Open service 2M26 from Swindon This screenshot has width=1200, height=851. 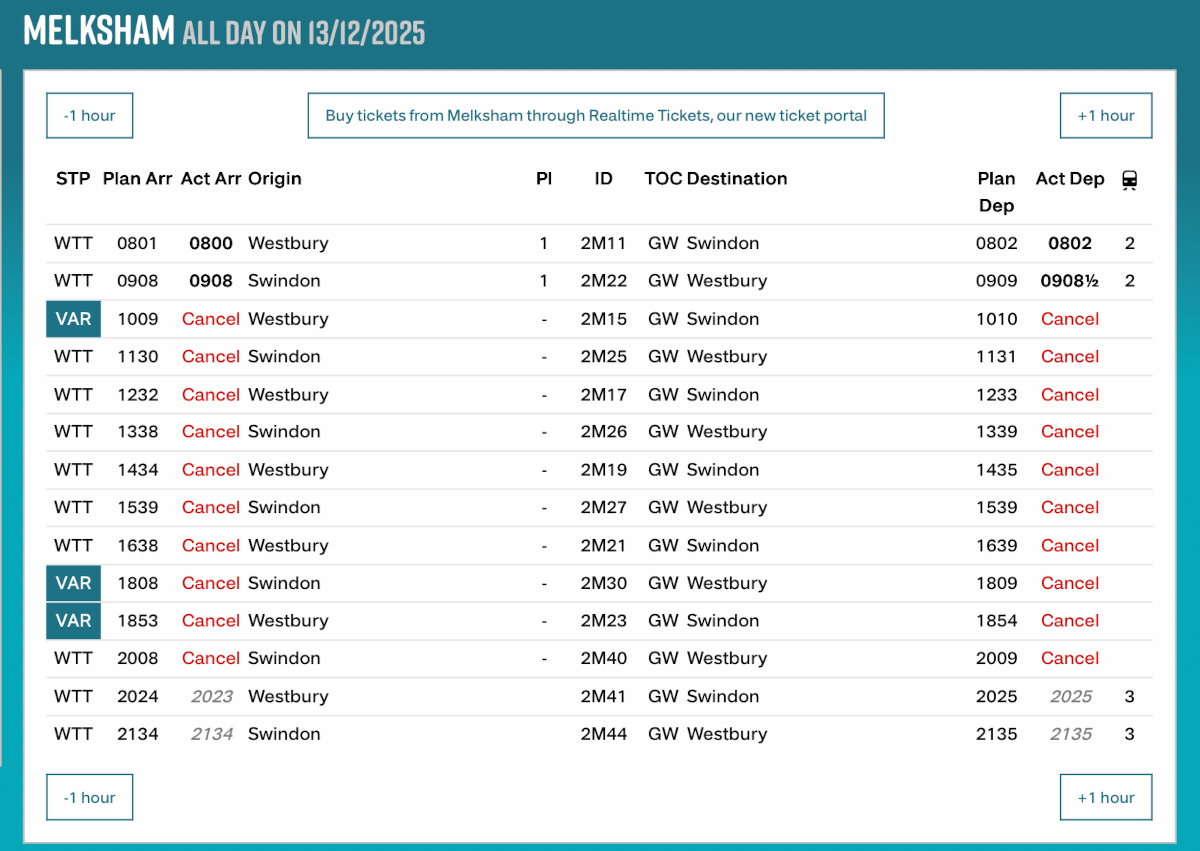[x=603, y=432]
